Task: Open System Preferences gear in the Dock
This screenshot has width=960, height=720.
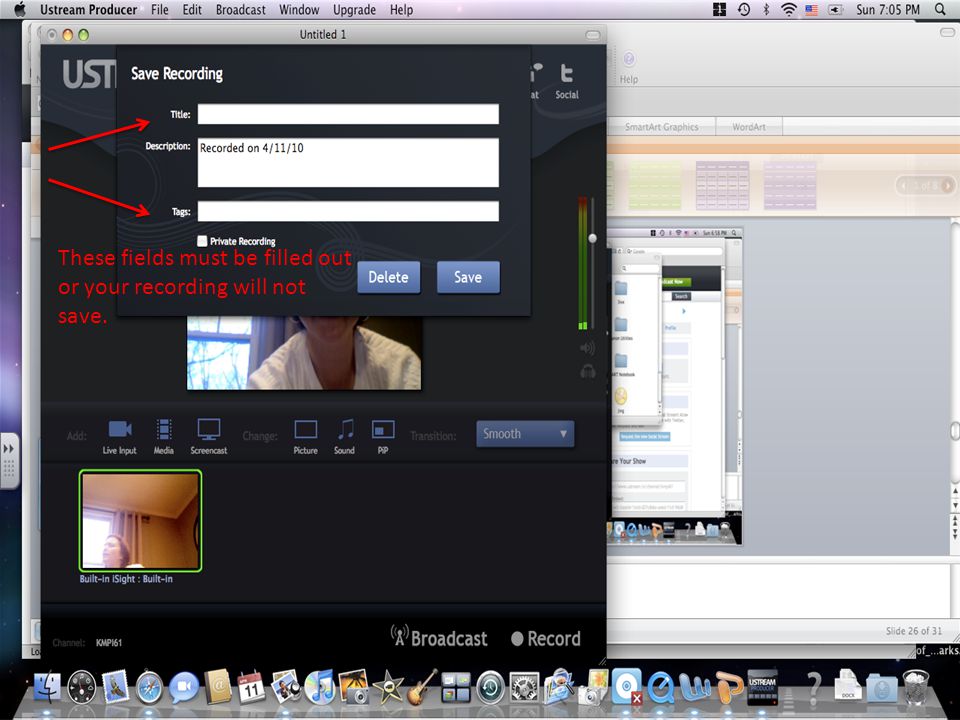Action: 524,687
